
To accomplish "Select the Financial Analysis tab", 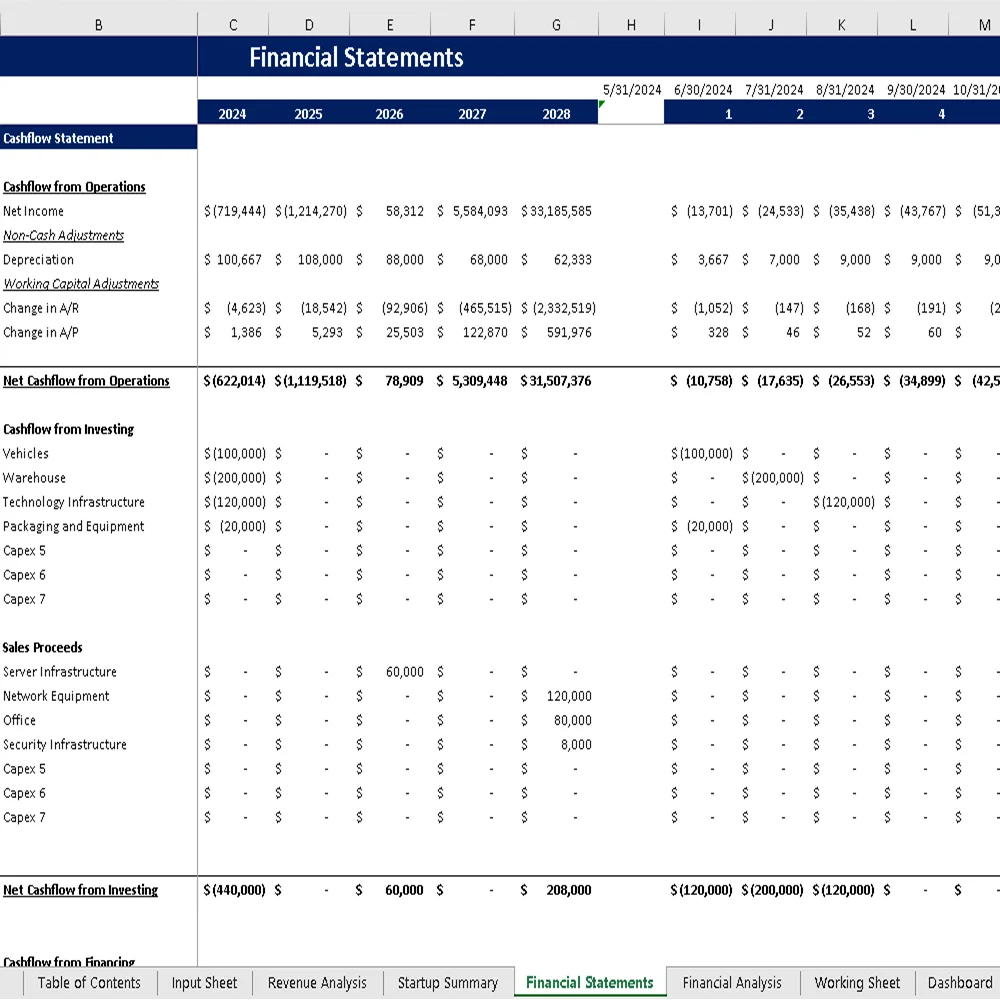I will tap(733, 983).
